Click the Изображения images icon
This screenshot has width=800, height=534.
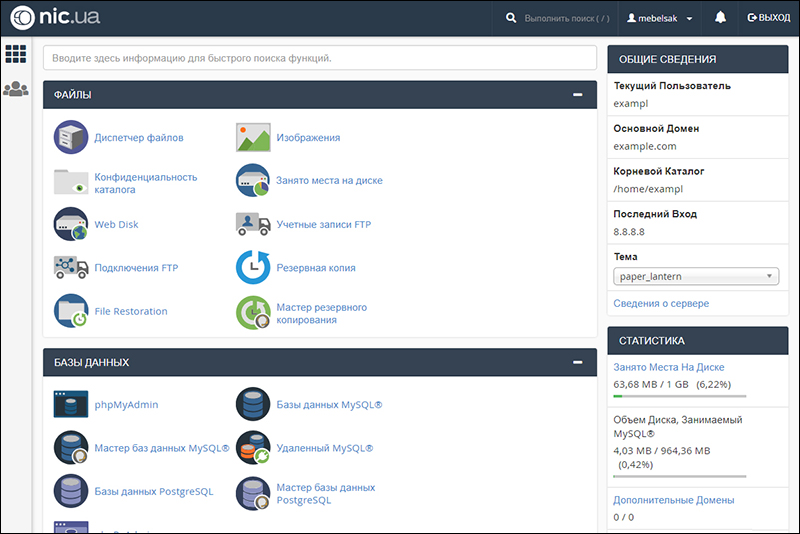tap(253, 137)
